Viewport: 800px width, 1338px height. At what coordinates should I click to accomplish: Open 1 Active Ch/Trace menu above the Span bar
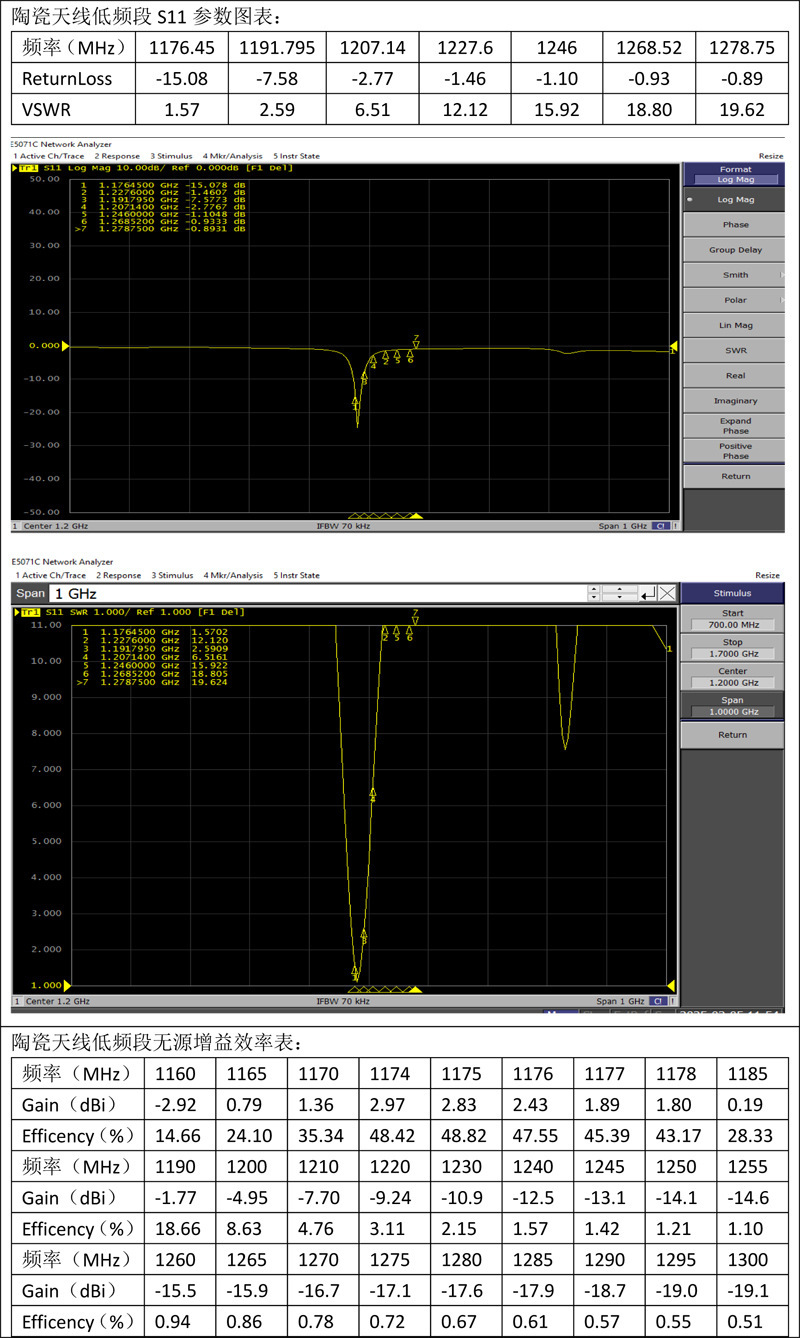[49, 575]
